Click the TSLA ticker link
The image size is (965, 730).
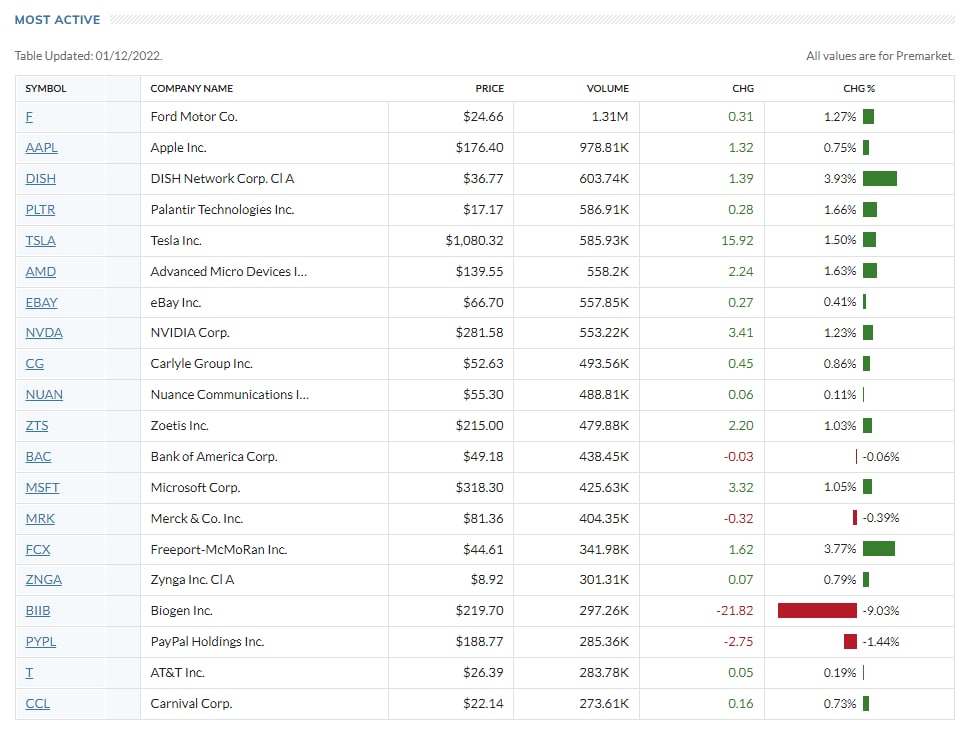coord(41,241)
